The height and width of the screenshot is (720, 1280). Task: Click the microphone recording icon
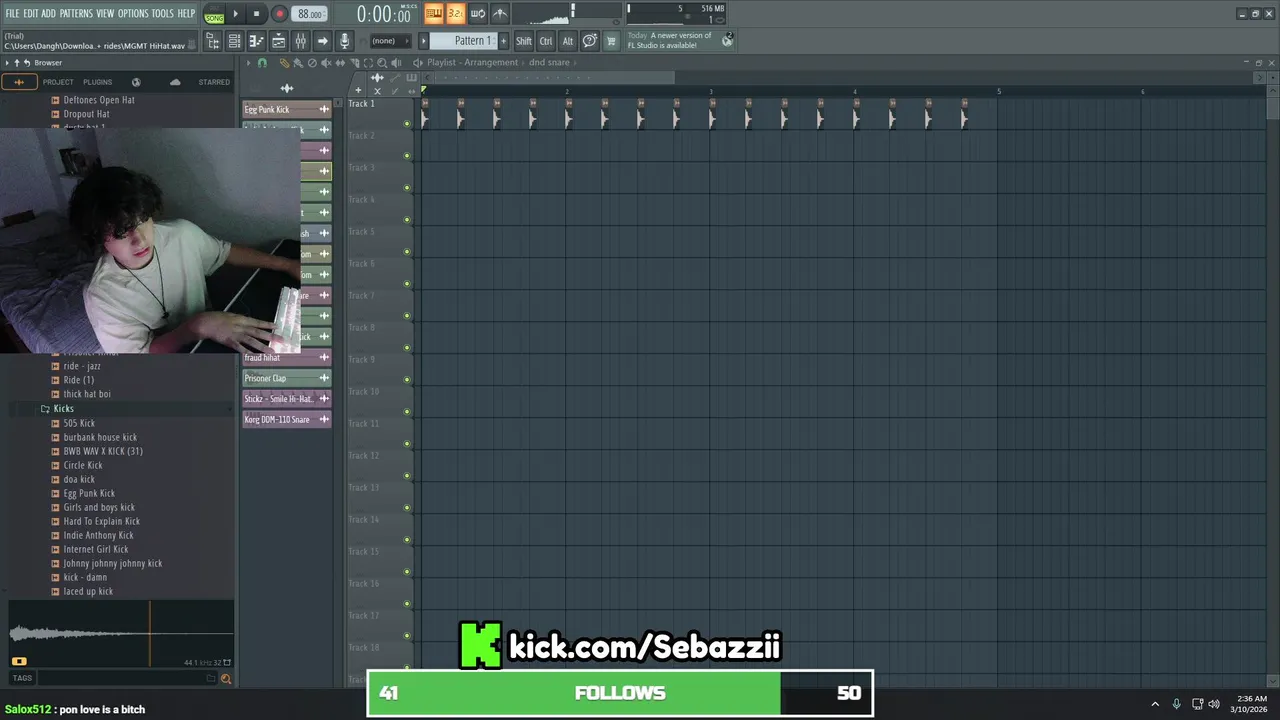[344, 41]
